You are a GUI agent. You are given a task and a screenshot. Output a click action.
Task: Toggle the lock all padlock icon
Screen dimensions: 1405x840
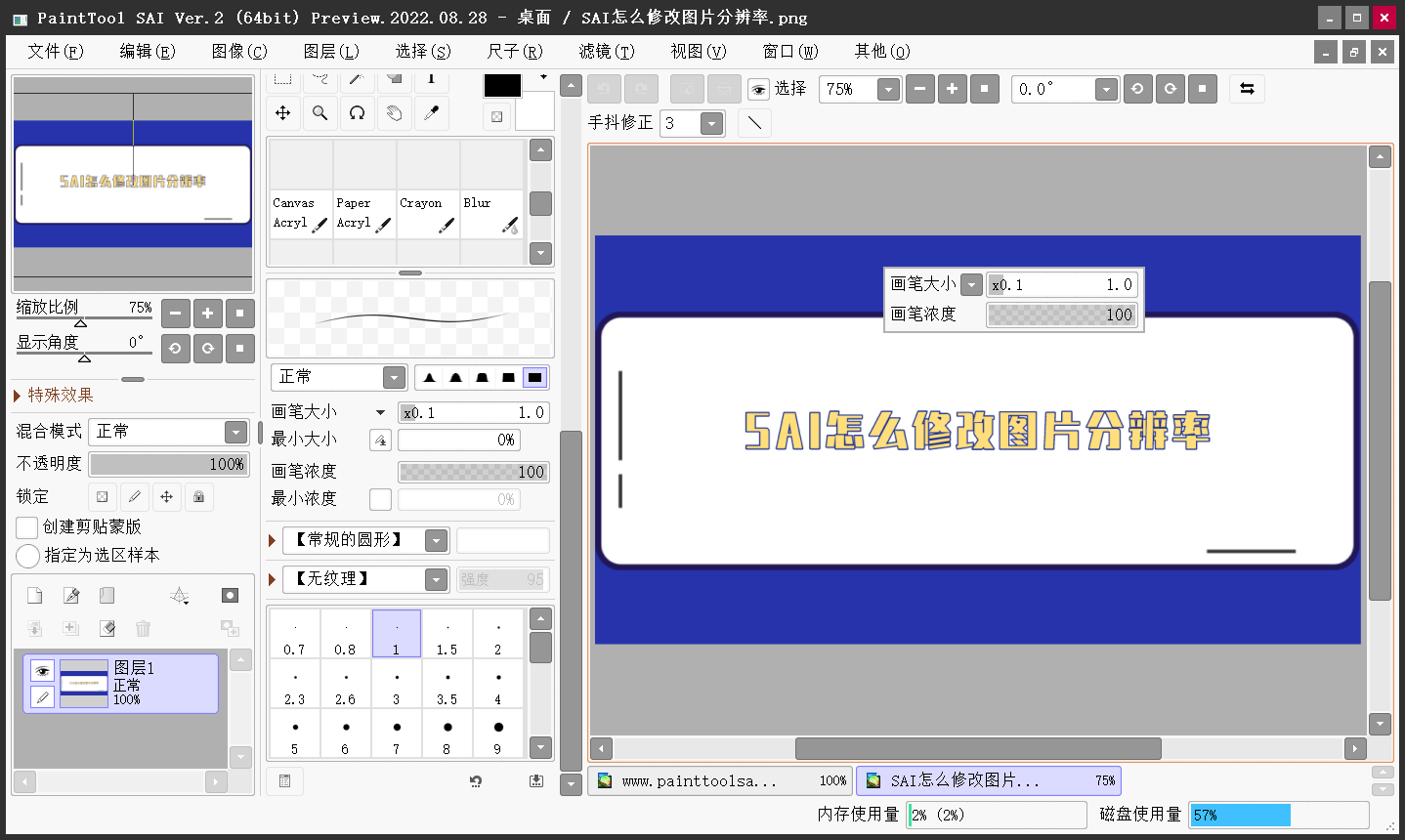click(x=198, y=496)
